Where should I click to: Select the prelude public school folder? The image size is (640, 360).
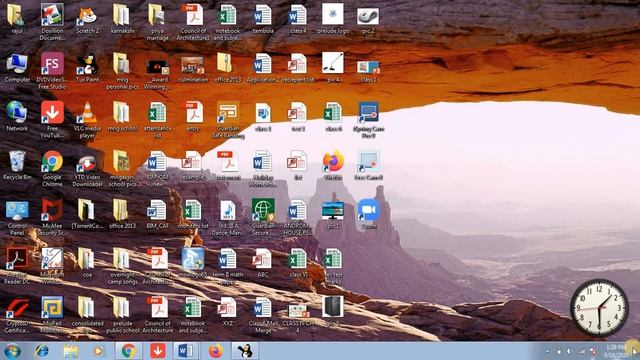(122, 315)
